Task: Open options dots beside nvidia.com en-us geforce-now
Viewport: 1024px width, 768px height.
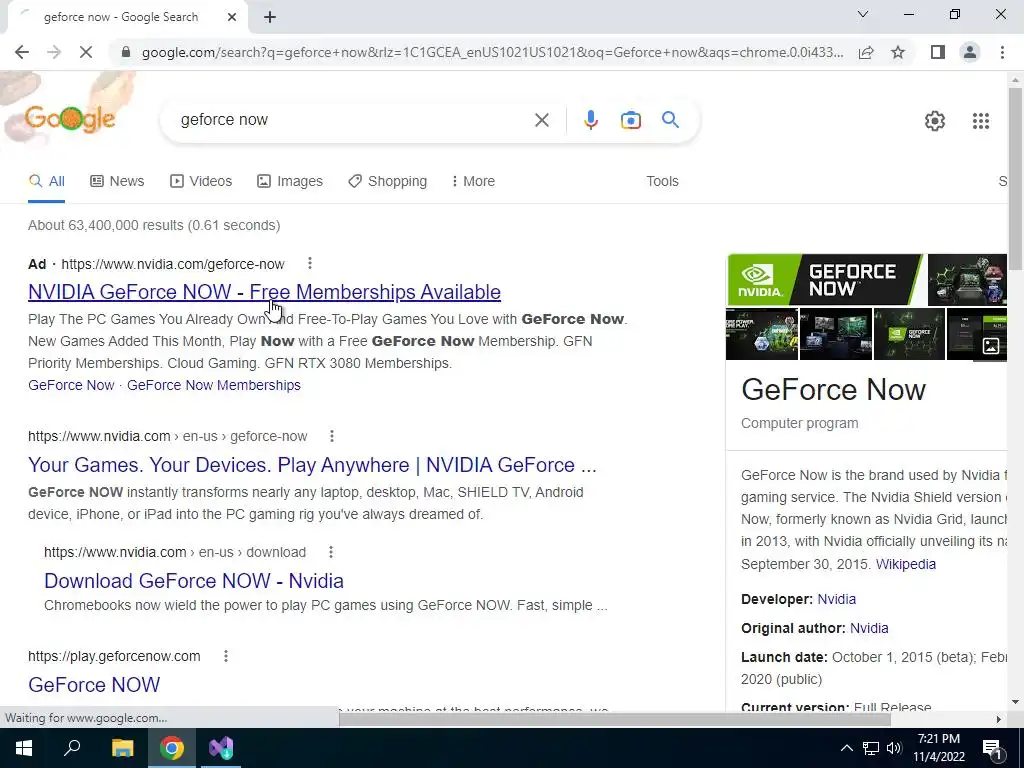Action: click(332, 436)
